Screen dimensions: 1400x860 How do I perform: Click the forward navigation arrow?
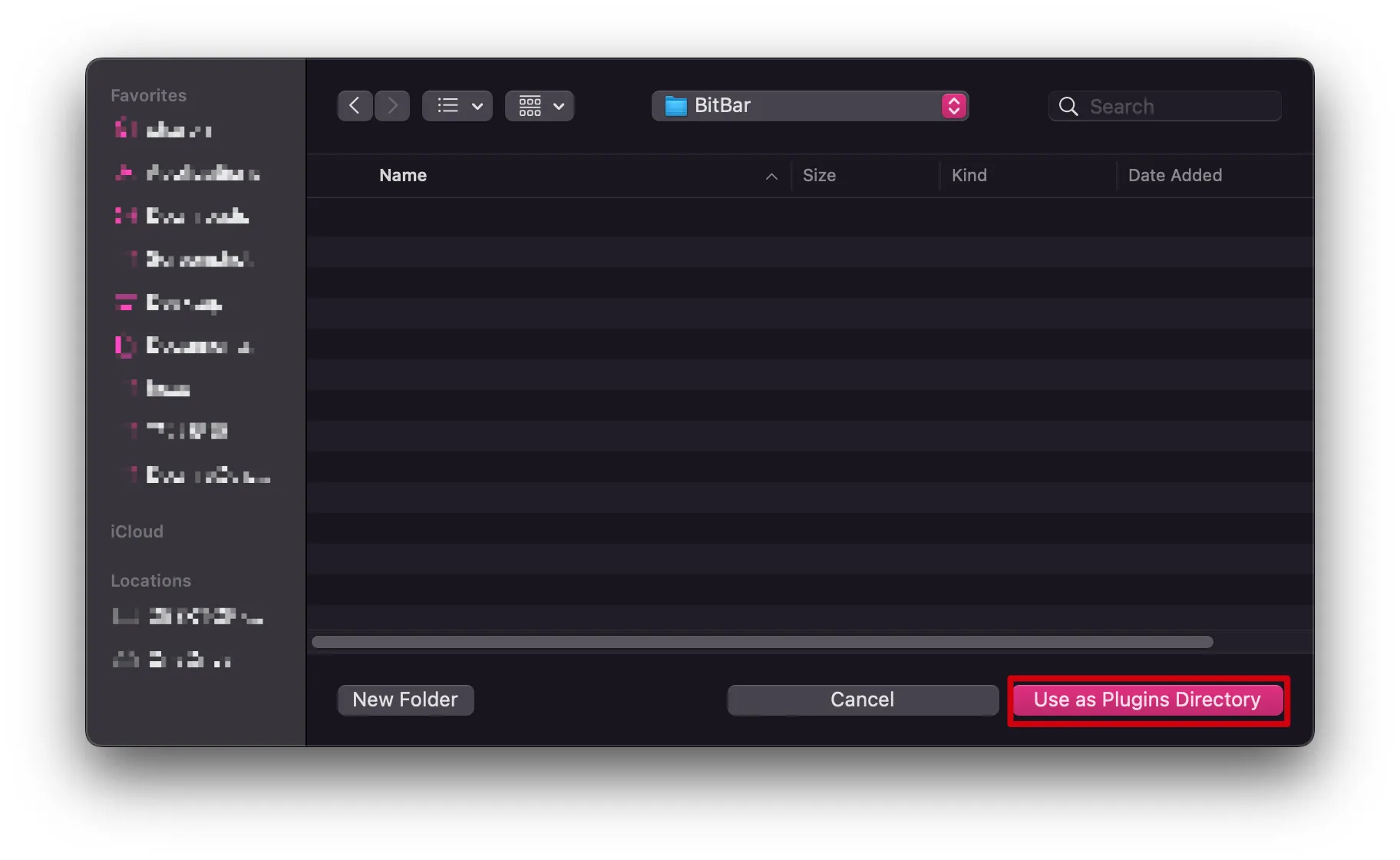click(x=392, y=106)
